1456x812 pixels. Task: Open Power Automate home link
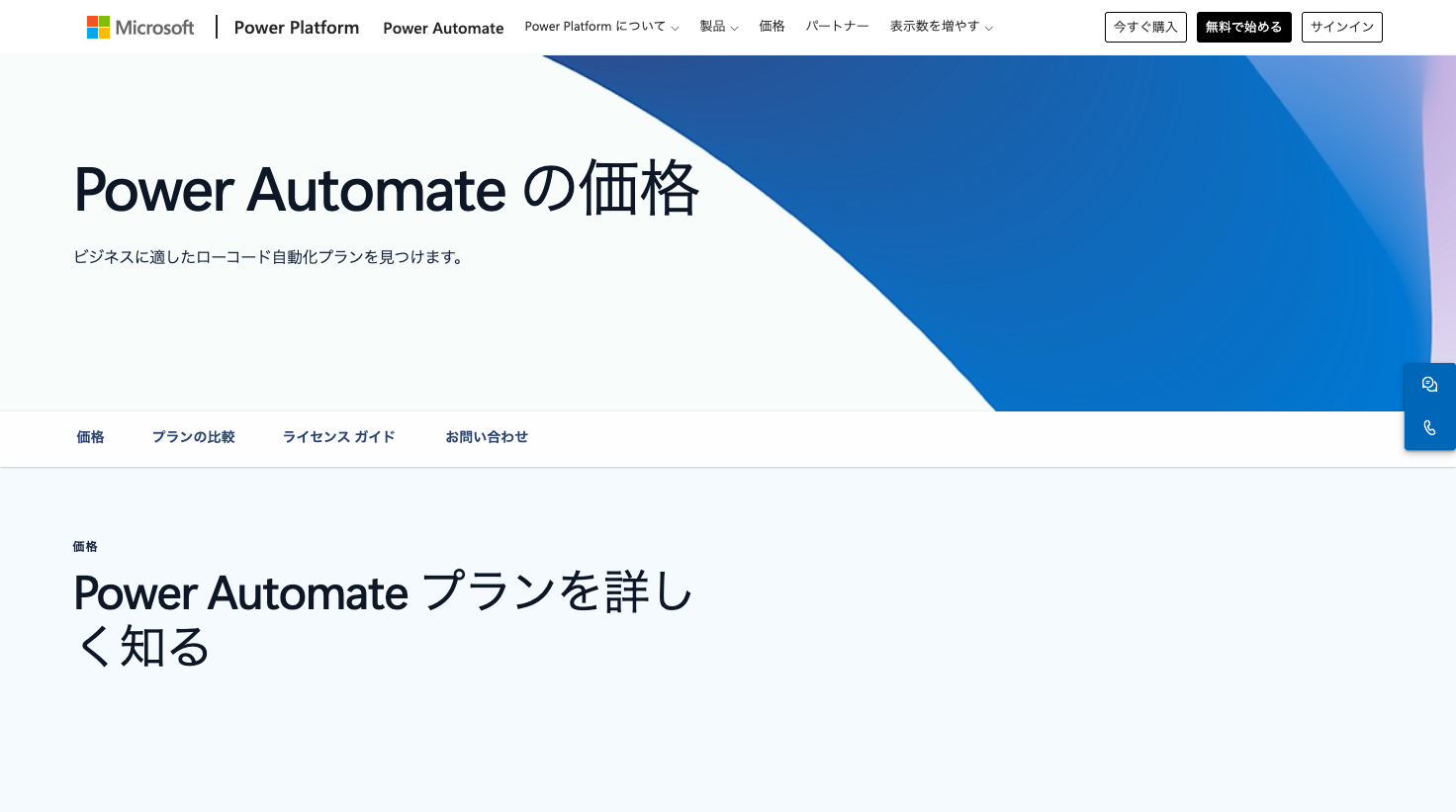[x=443, y=28]
